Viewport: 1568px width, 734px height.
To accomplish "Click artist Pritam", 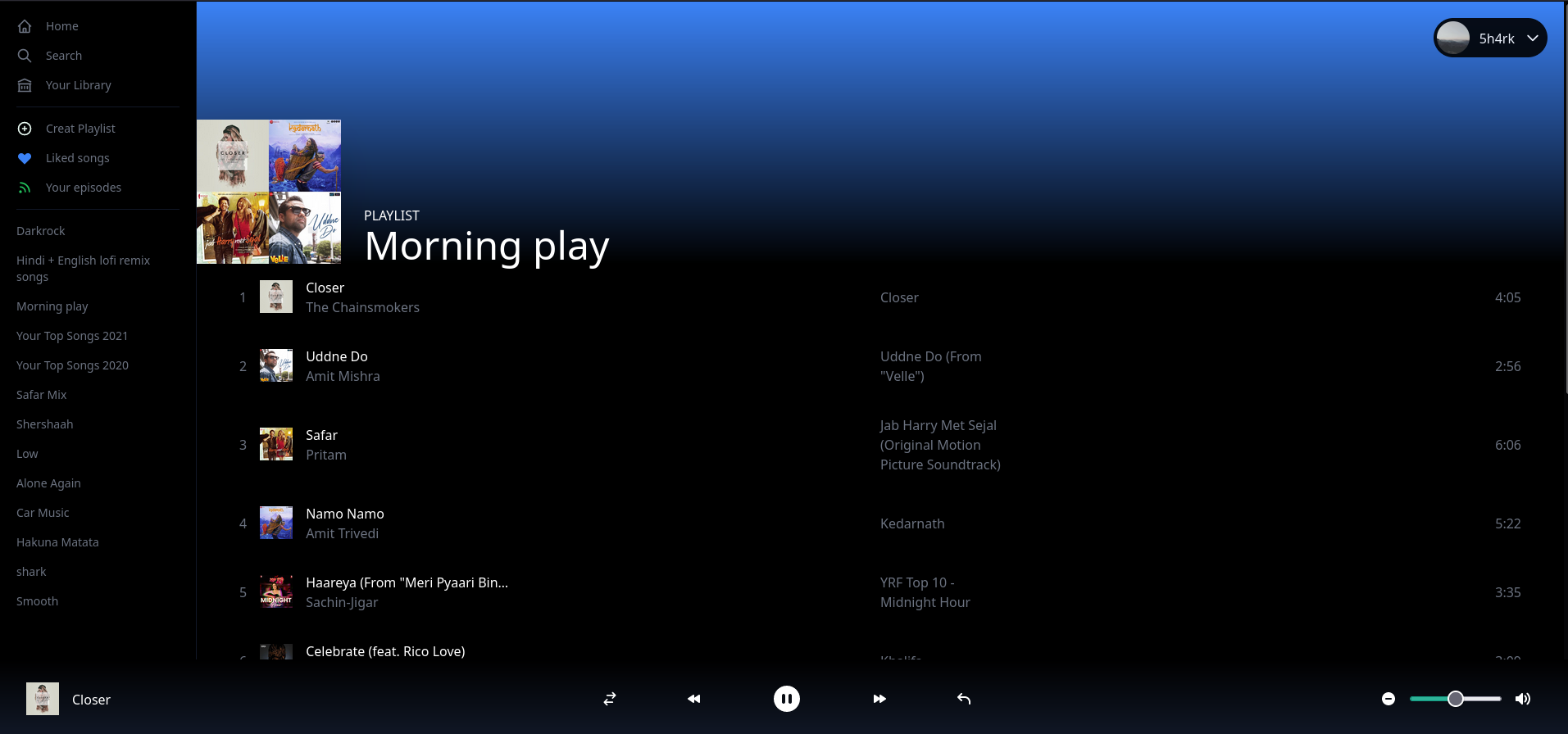I will (326, 455).
